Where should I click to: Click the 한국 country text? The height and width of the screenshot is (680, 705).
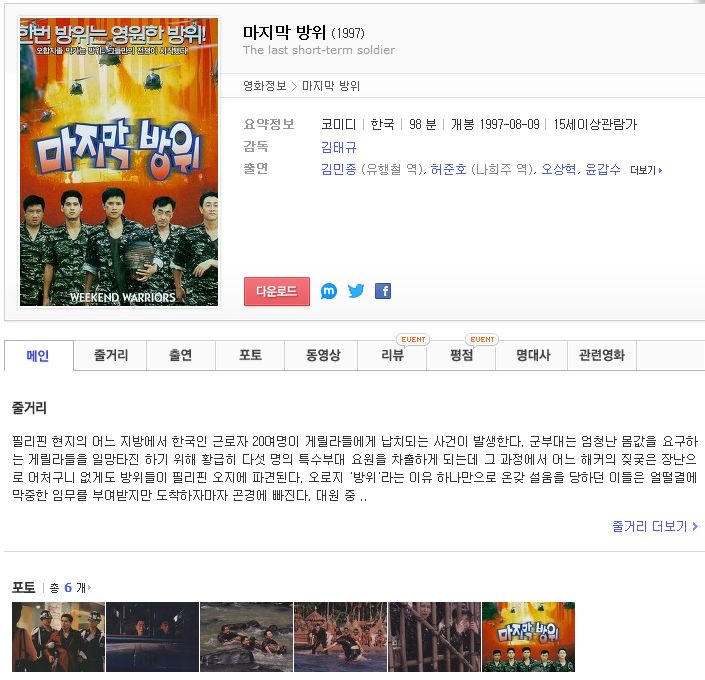(382, 124)
